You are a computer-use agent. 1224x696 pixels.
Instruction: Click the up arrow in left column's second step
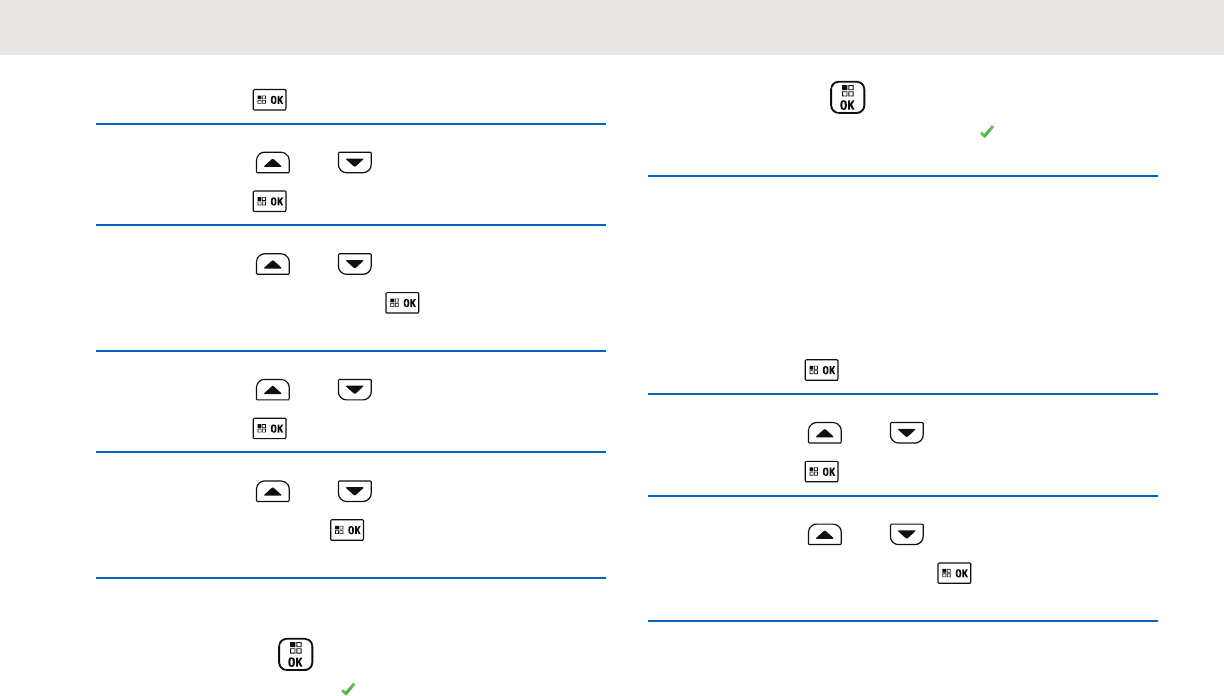tap(273, 164)
